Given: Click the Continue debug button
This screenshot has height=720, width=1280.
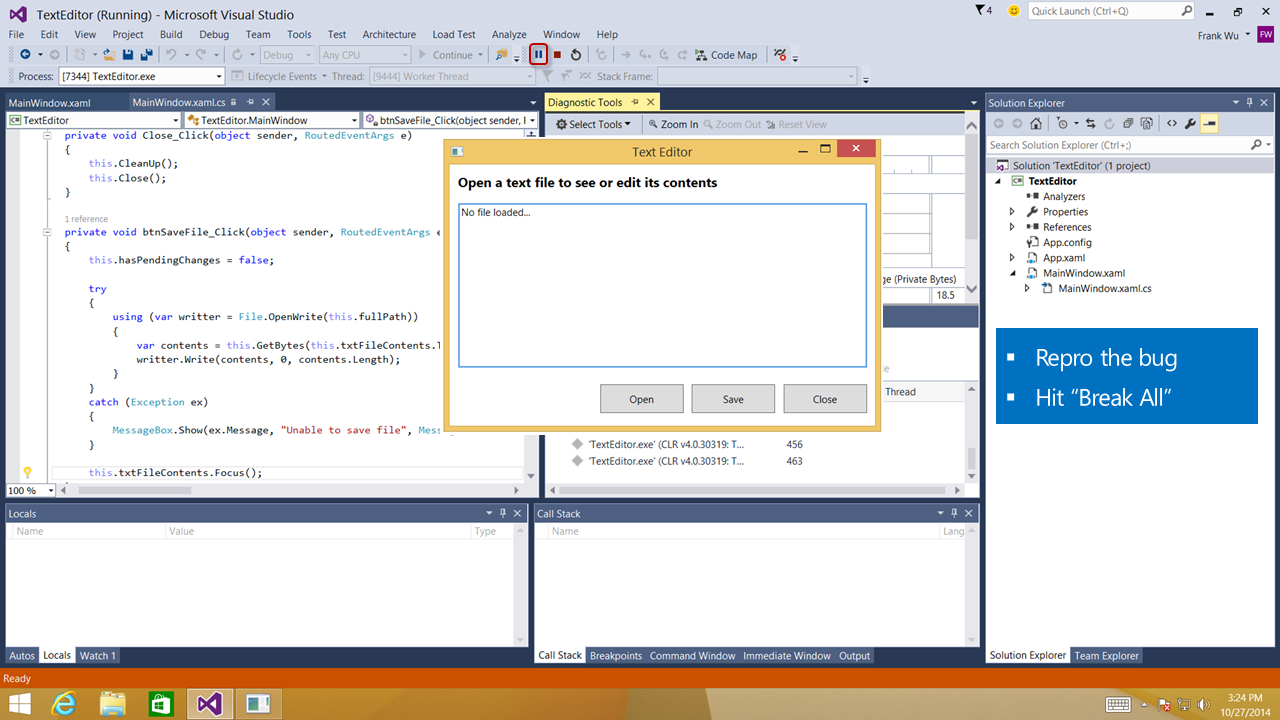Looking at the screenshot, I should click(446, 55).
